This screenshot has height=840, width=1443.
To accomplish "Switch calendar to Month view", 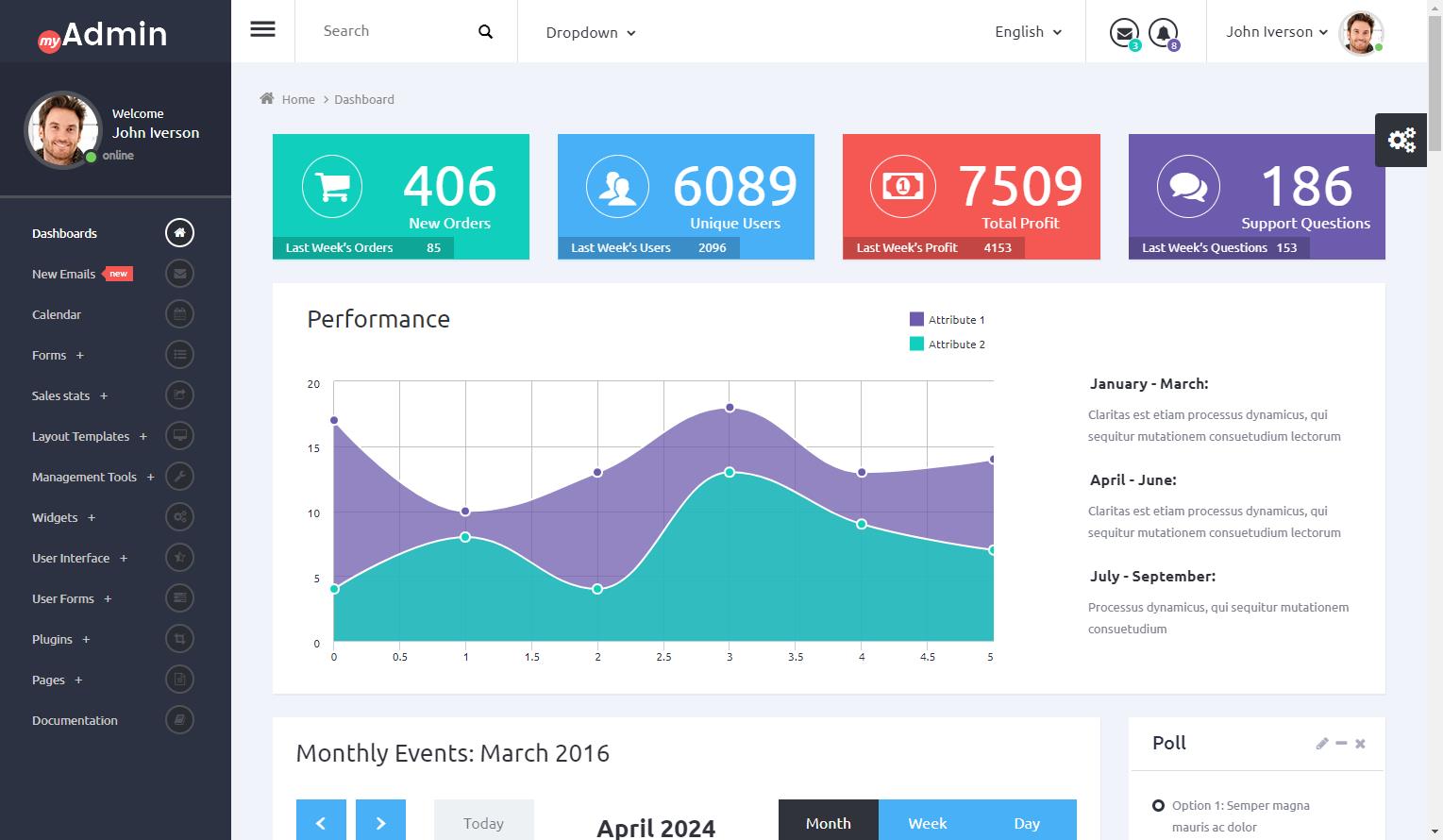I will coord(829,820).
